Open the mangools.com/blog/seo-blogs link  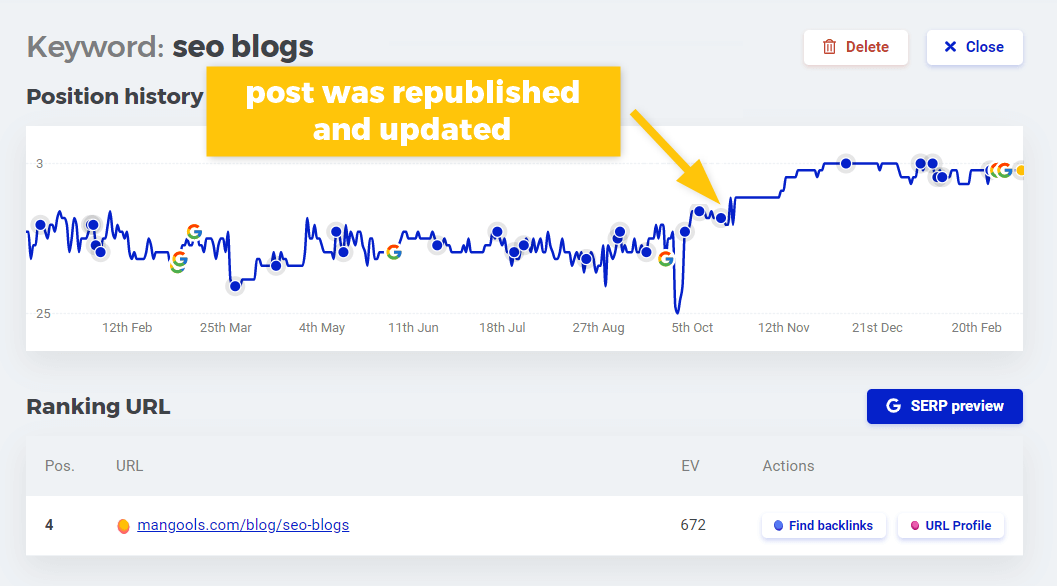pos(243,525)
